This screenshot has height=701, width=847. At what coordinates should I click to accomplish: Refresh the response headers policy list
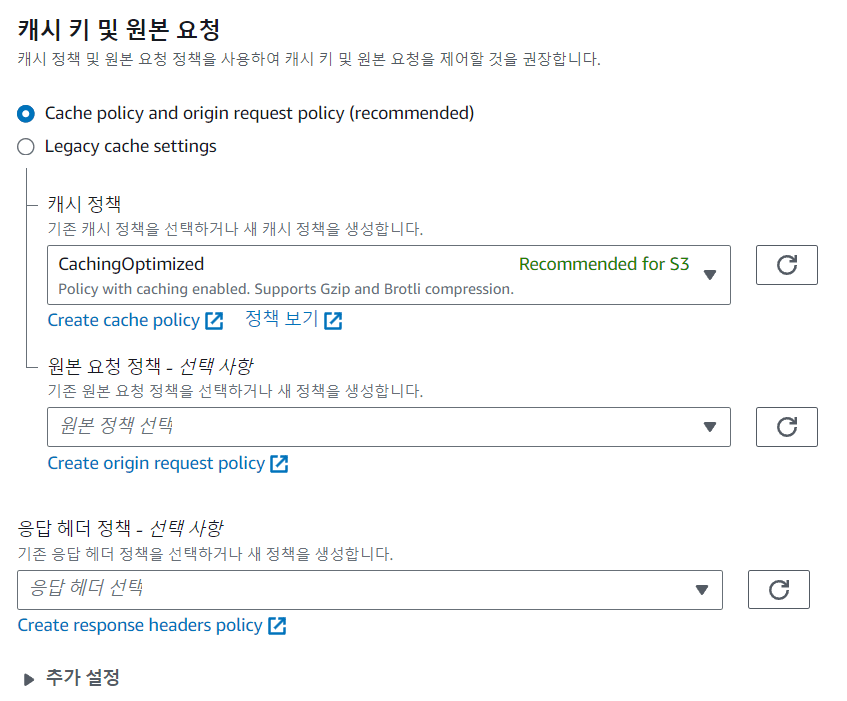(x=778, y=589)
